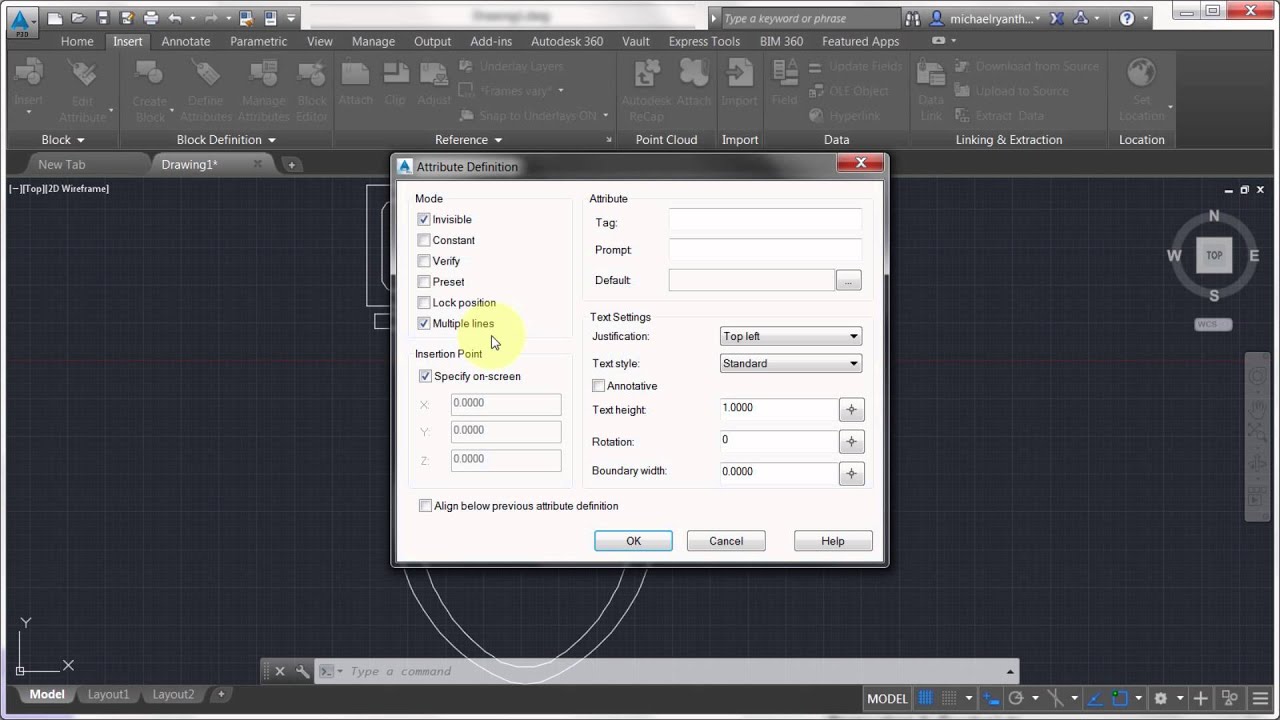Image resolution: width=1280 pixels, height=720 pixels.
Task: Check the Verify mode checkbox
Action: click(424, 261)
